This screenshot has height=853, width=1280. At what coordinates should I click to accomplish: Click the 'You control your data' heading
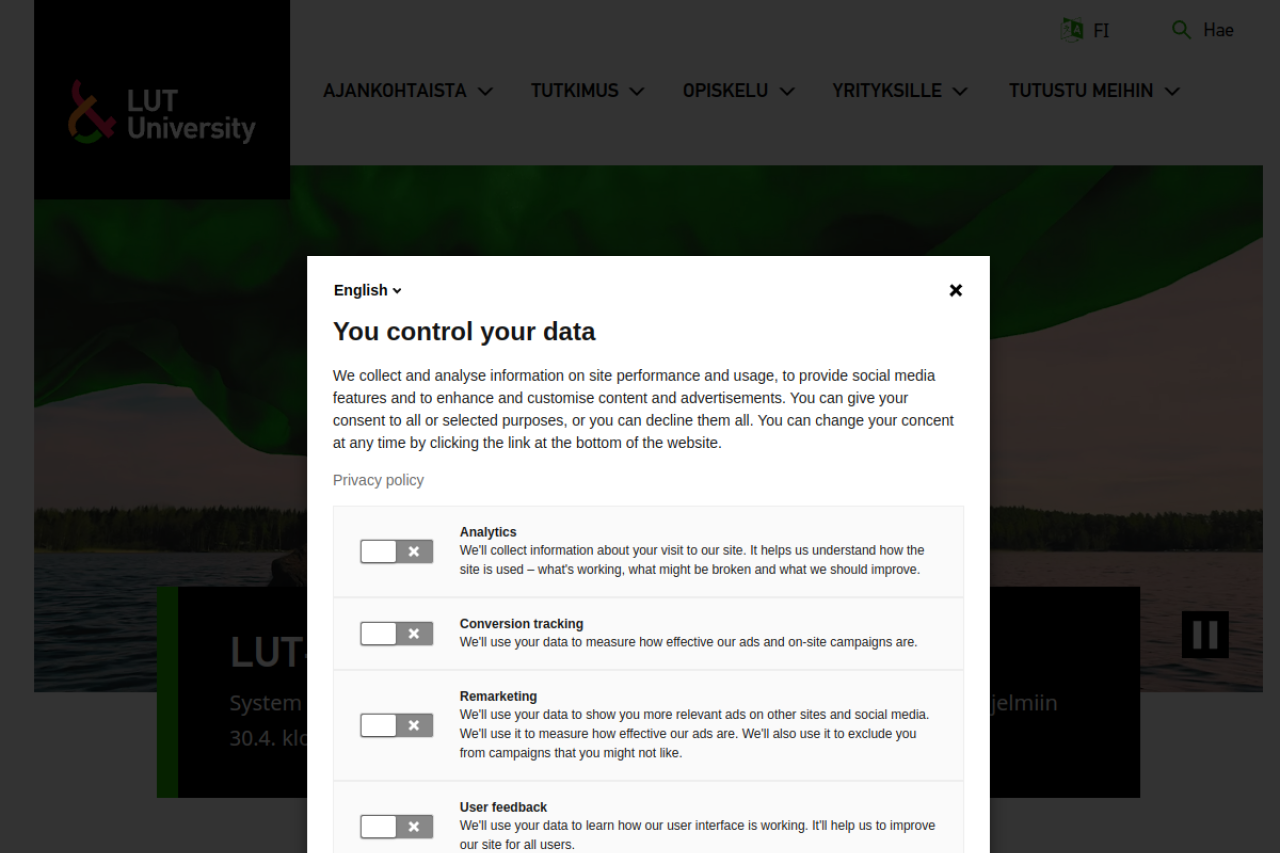click(x=464, y=331)
